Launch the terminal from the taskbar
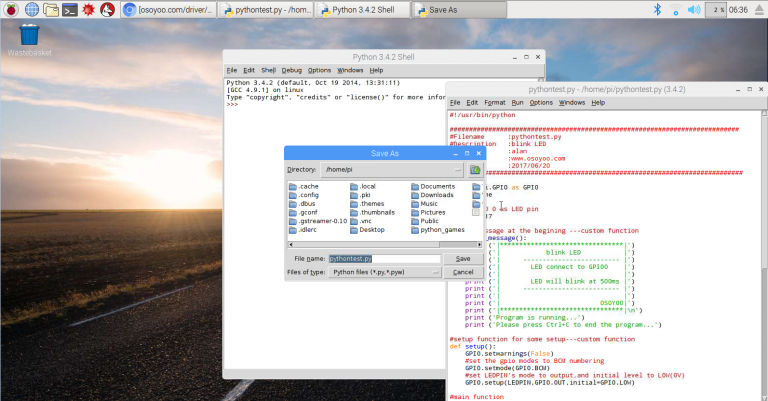Image resolution: width=768 pixels, height=401 pixels. click(71, 9)
